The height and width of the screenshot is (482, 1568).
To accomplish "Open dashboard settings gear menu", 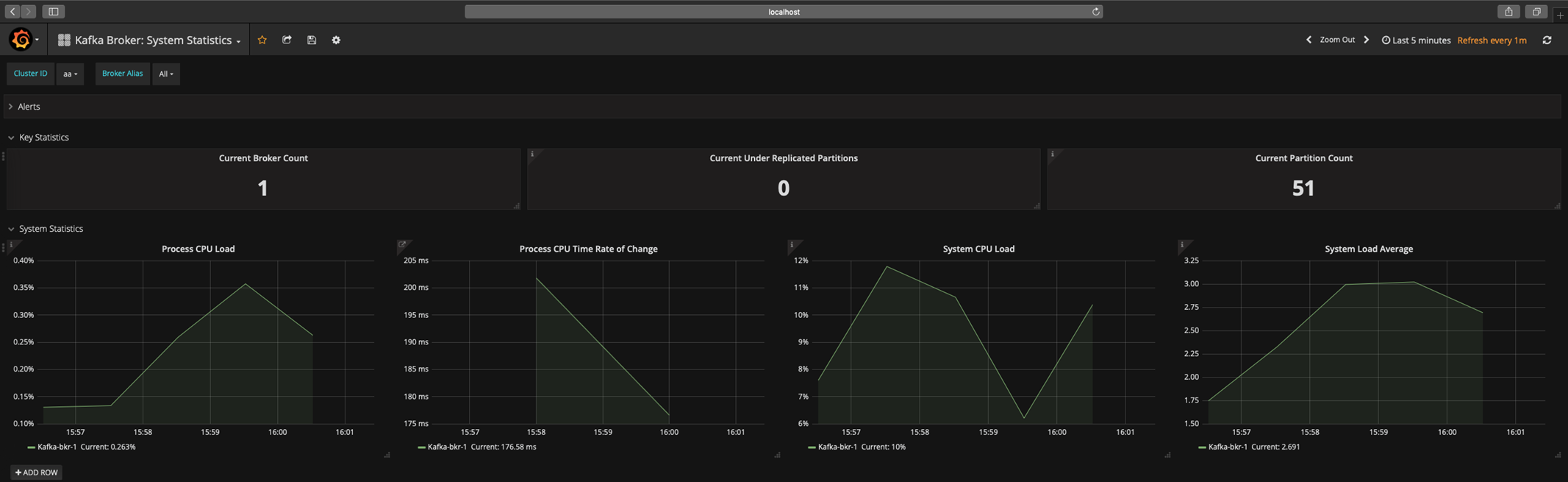I will 336,40.
